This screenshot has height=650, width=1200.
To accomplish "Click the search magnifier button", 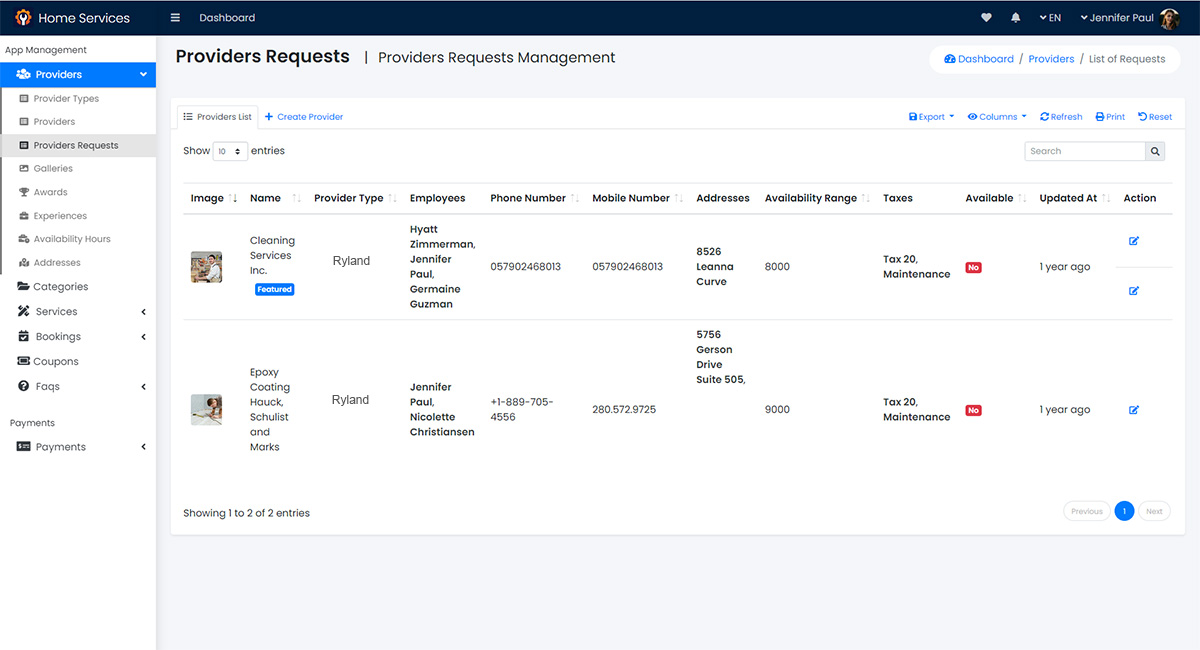I will click(x=1155, y=151).
